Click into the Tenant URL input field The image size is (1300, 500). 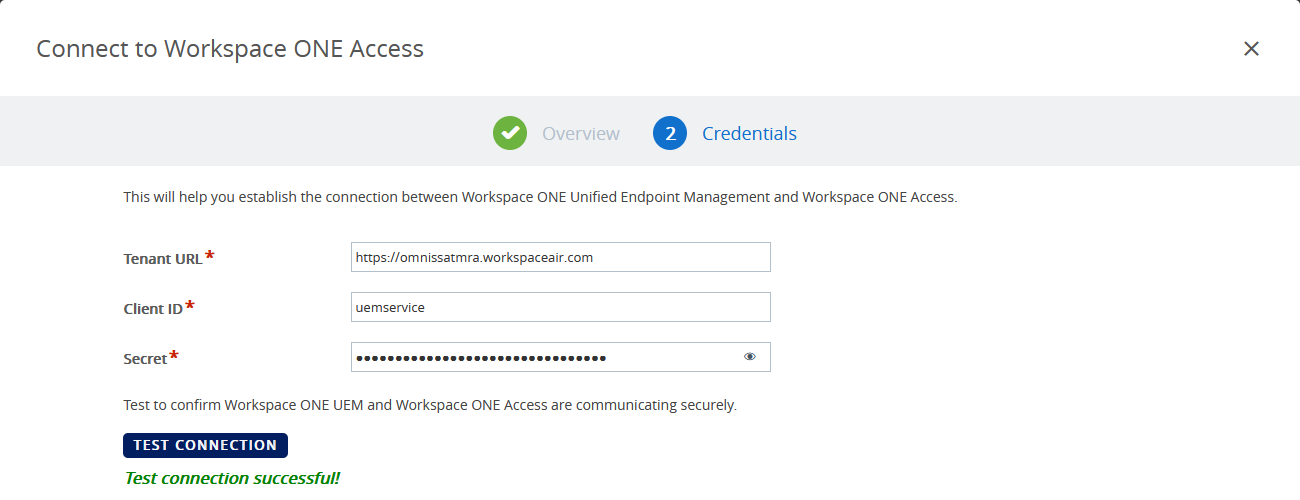click(x=560, y=257)
